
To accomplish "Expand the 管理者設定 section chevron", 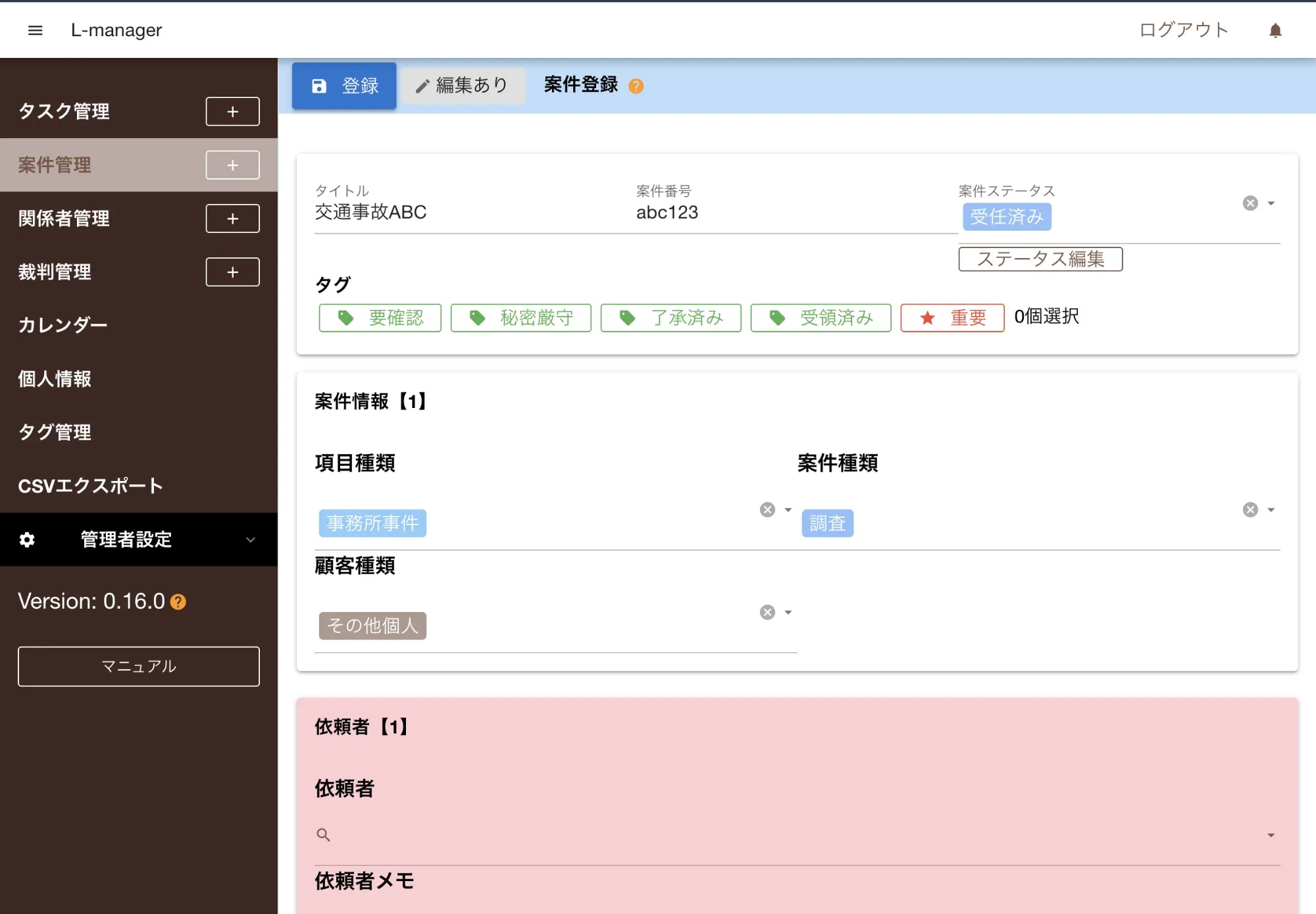I will 250,540.
